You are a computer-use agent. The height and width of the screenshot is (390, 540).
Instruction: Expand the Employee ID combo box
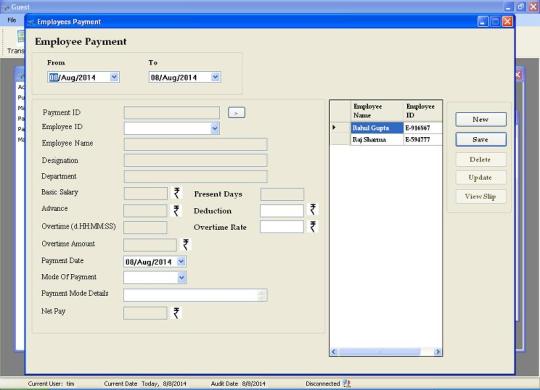point(215,129)
